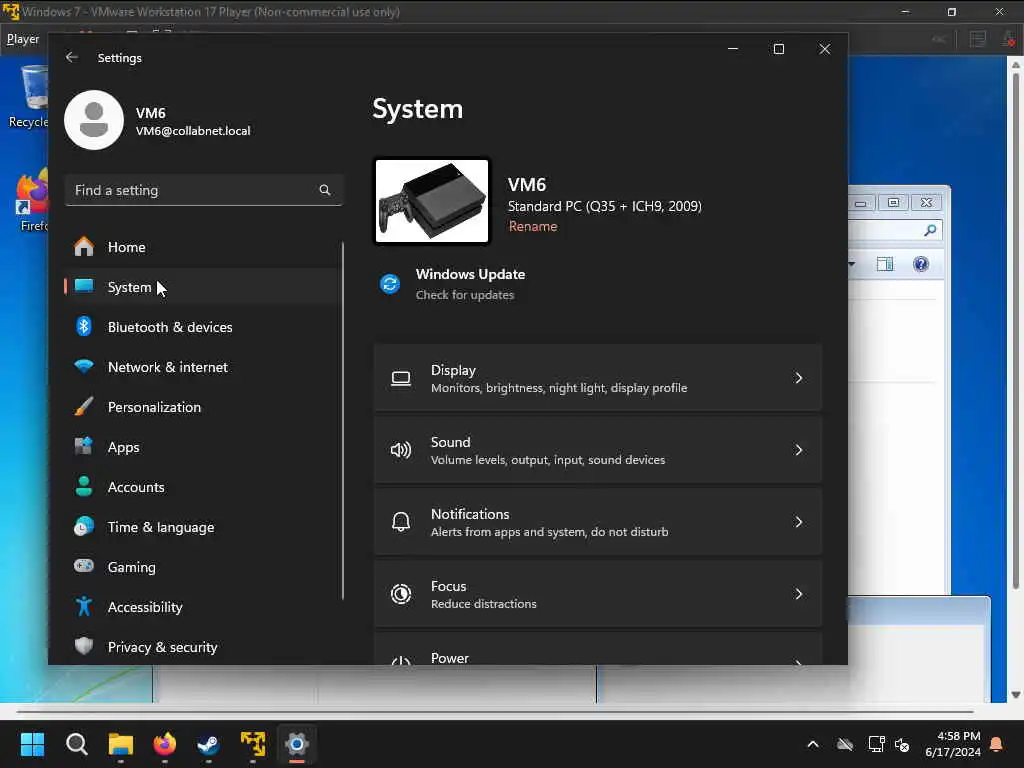
Task: Click the VM6@collabnet.local account text
Action: point(193,131)
